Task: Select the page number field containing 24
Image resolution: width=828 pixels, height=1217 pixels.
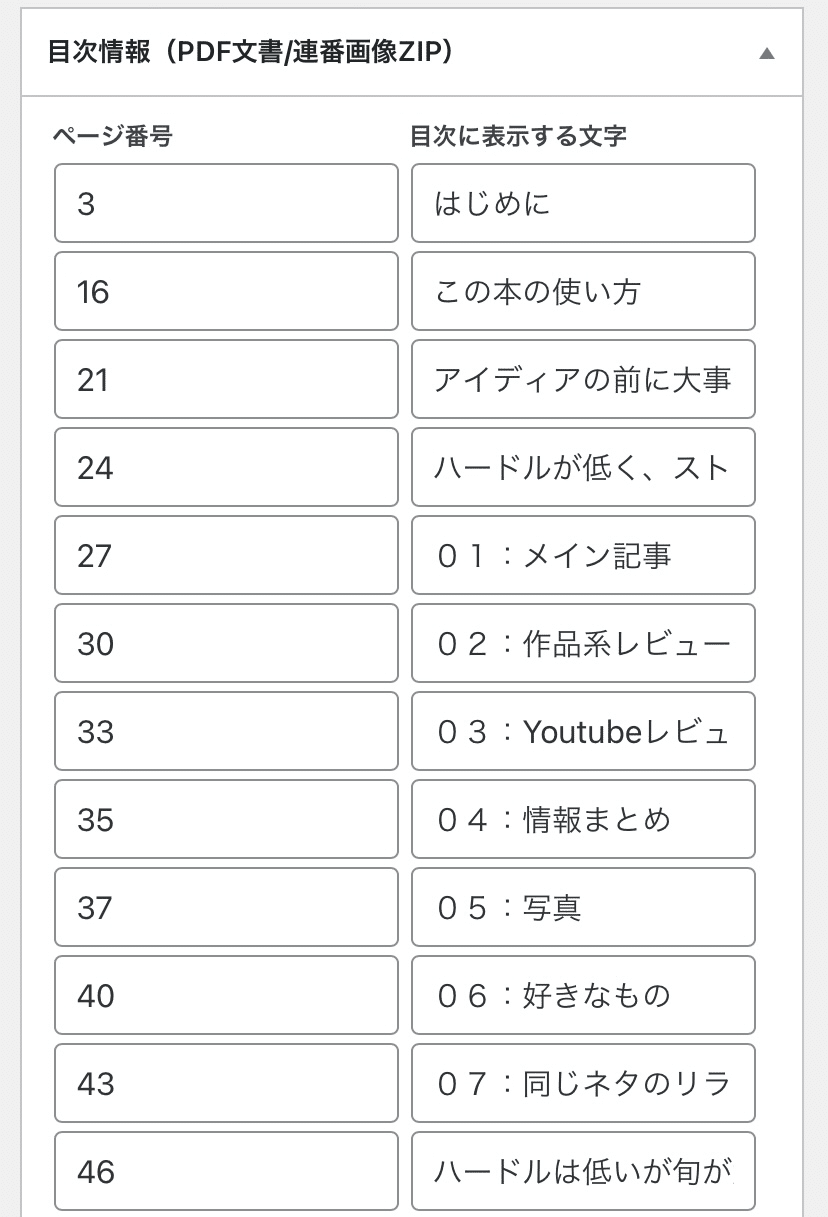Action: [x=226, y=467]
